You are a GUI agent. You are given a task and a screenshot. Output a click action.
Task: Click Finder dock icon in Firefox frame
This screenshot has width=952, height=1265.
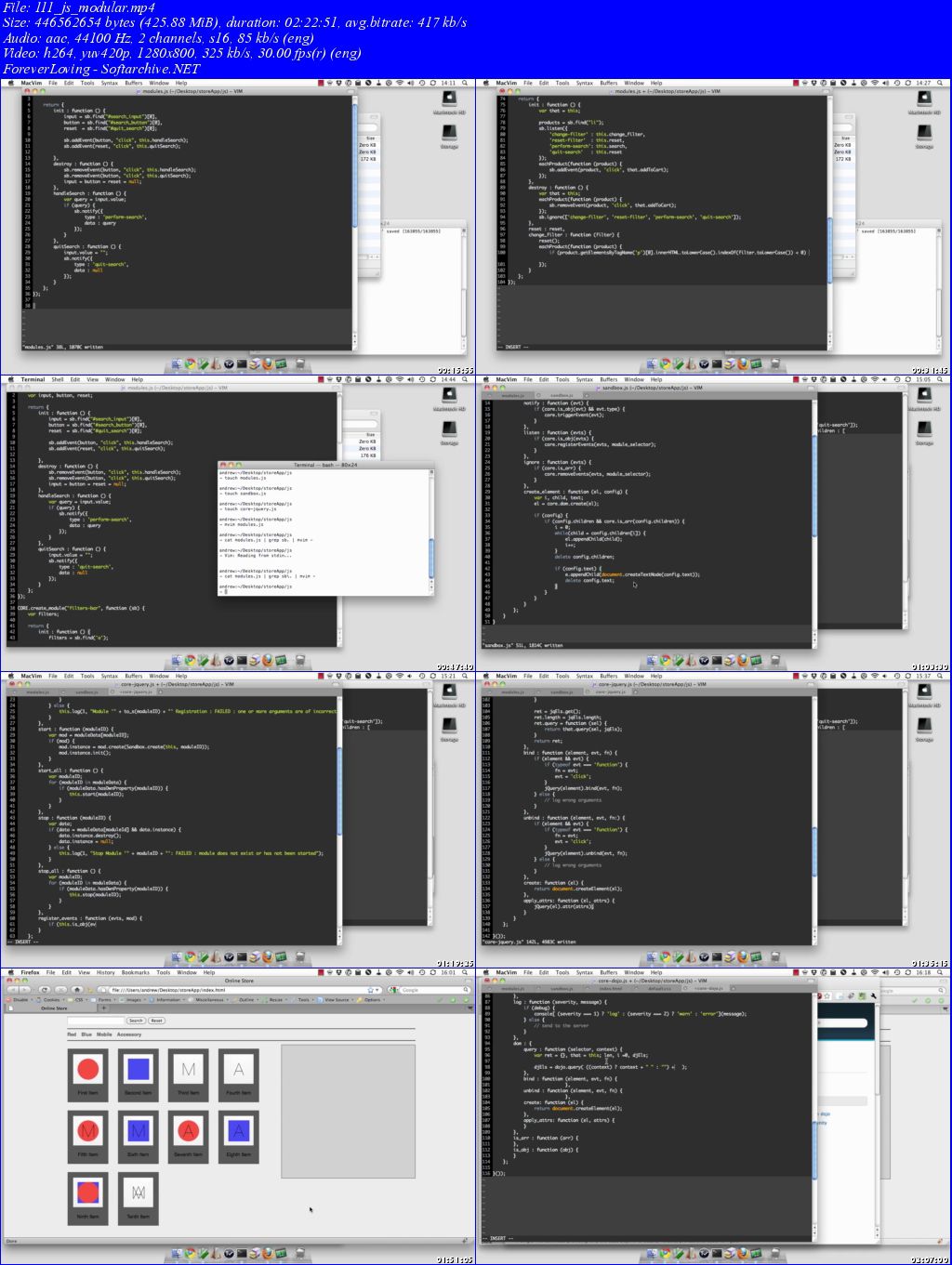(x=178, y=1253)
